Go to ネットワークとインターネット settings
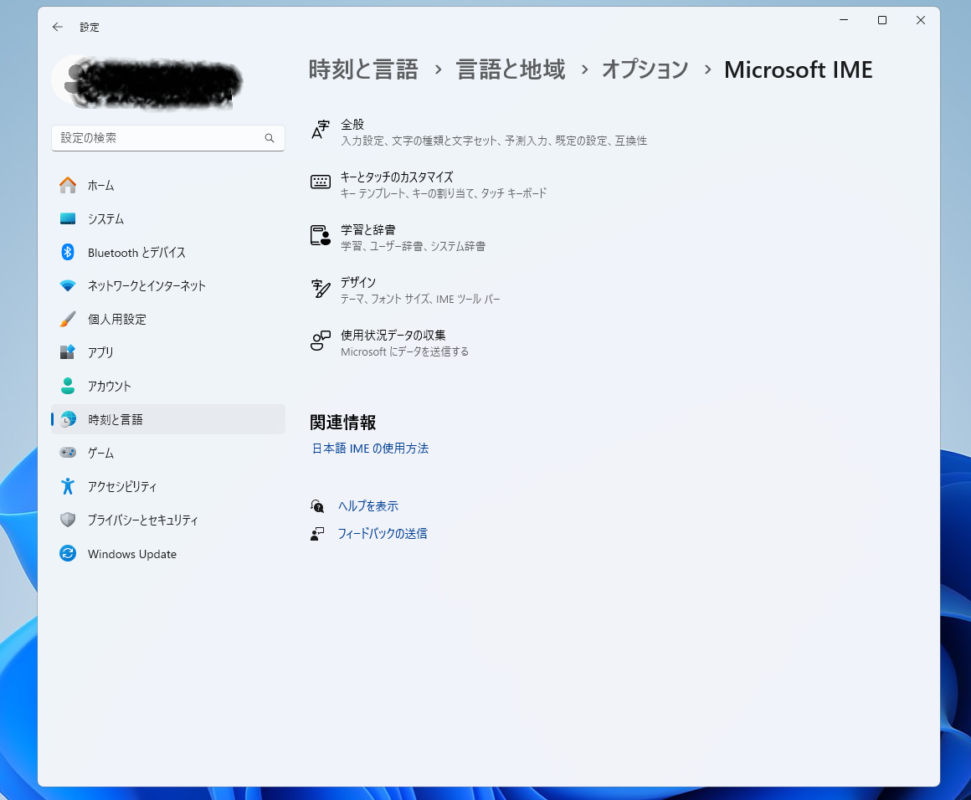Screen dimensions: 971x800 pos(168,285)
